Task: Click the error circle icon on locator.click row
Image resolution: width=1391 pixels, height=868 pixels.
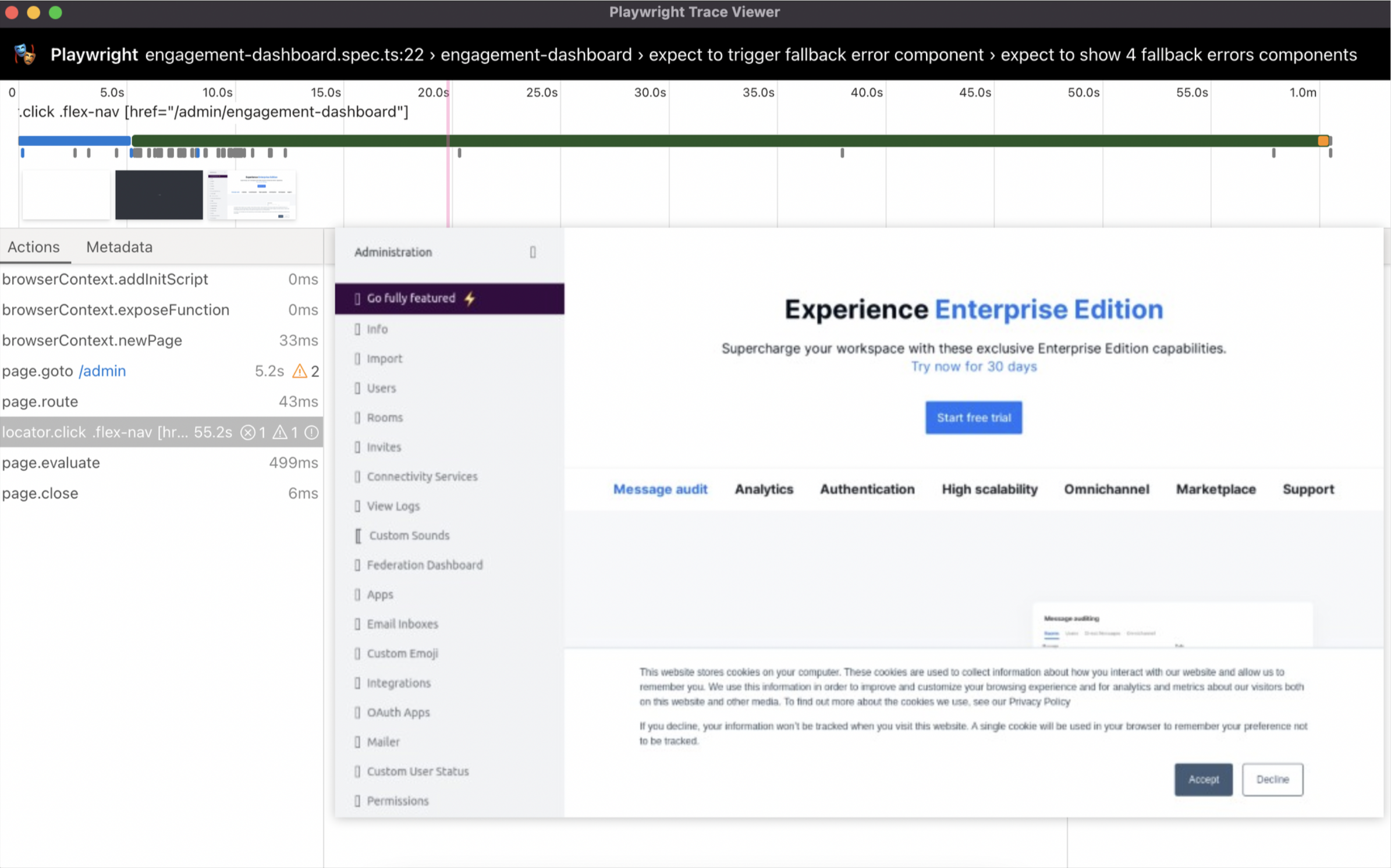Action: (248, 432)
